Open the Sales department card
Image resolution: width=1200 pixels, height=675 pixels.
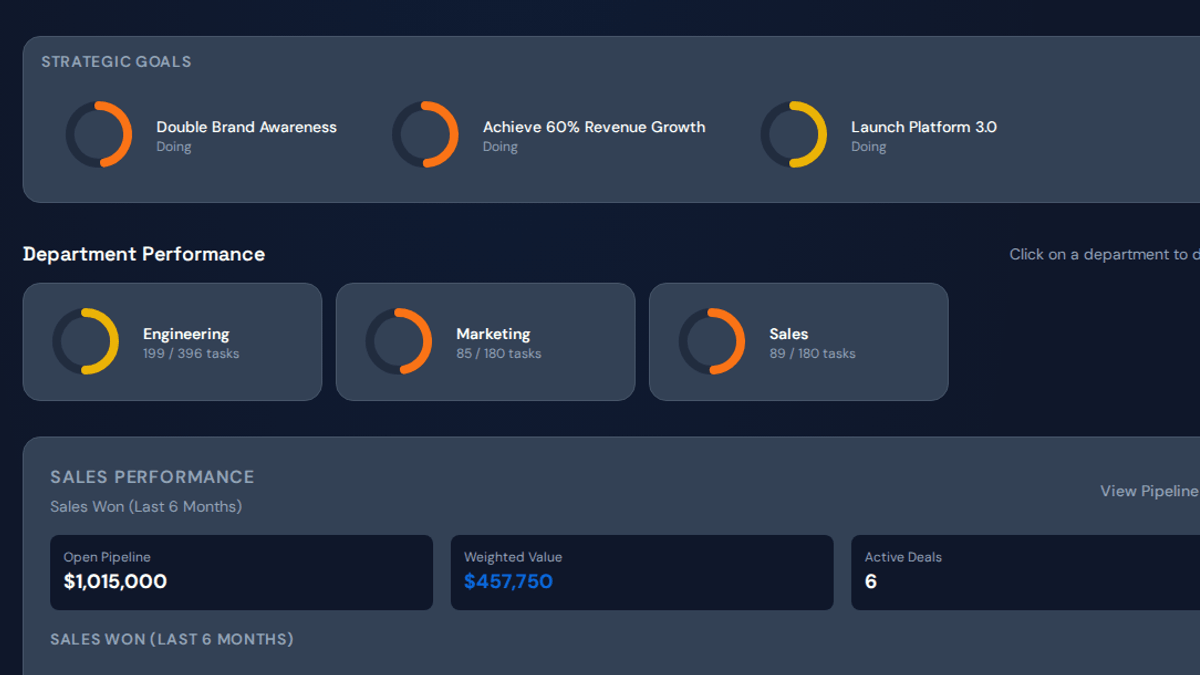(x=798, y=342)
